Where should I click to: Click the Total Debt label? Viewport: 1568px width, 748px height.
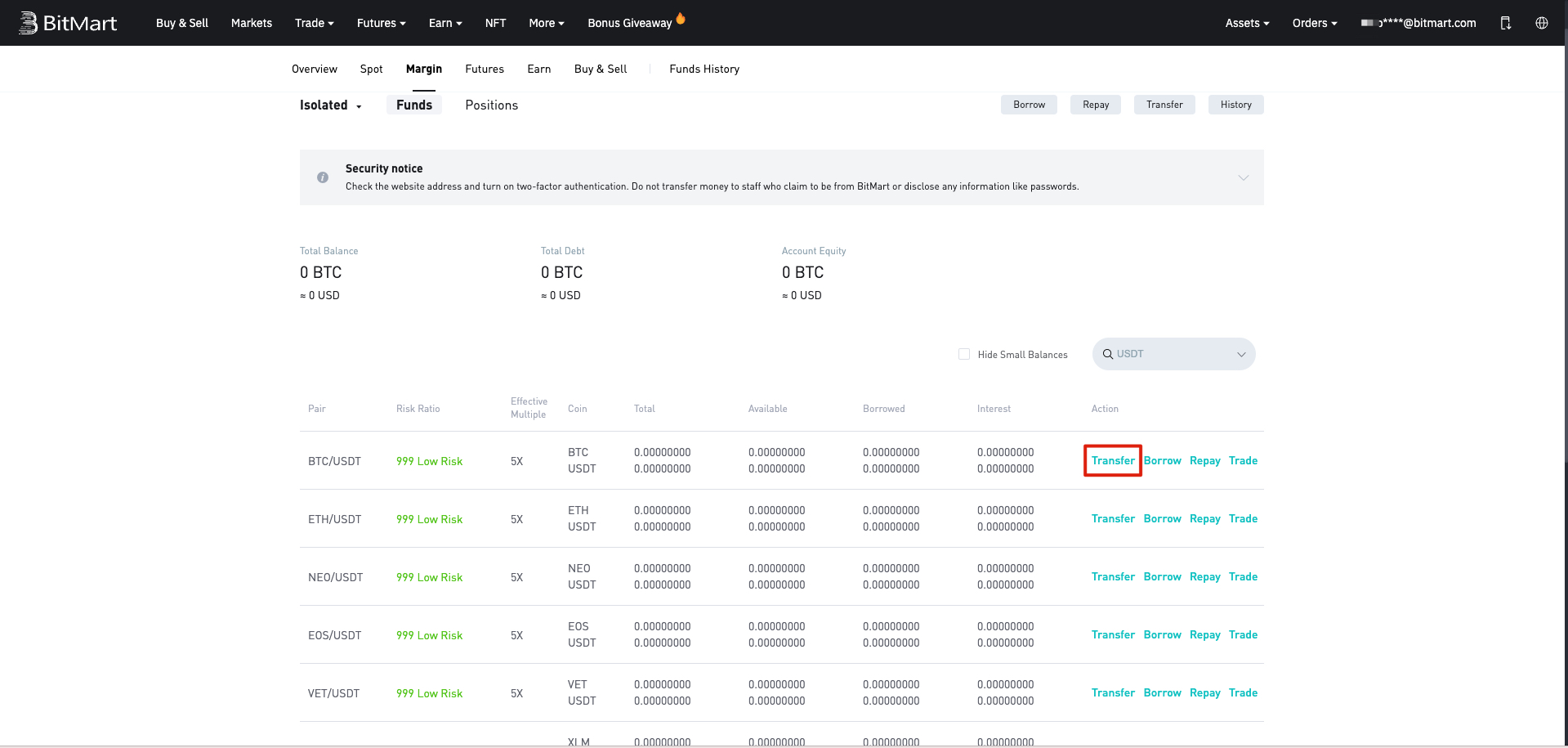click(x=563, y=251)
